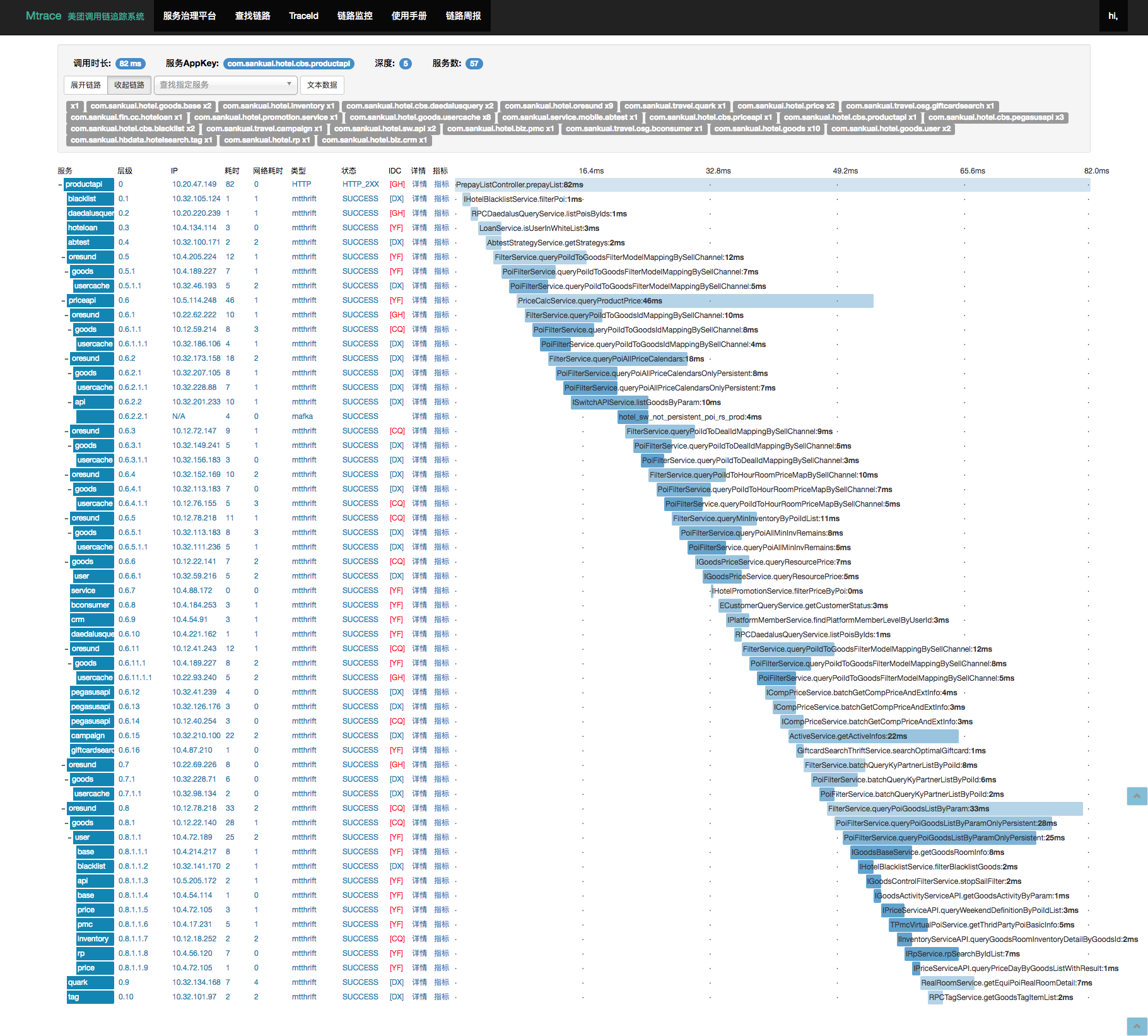Click the inventory service label at 0.8.1.1.7
Screen dimensions: 1148x1036
point(95,939)
